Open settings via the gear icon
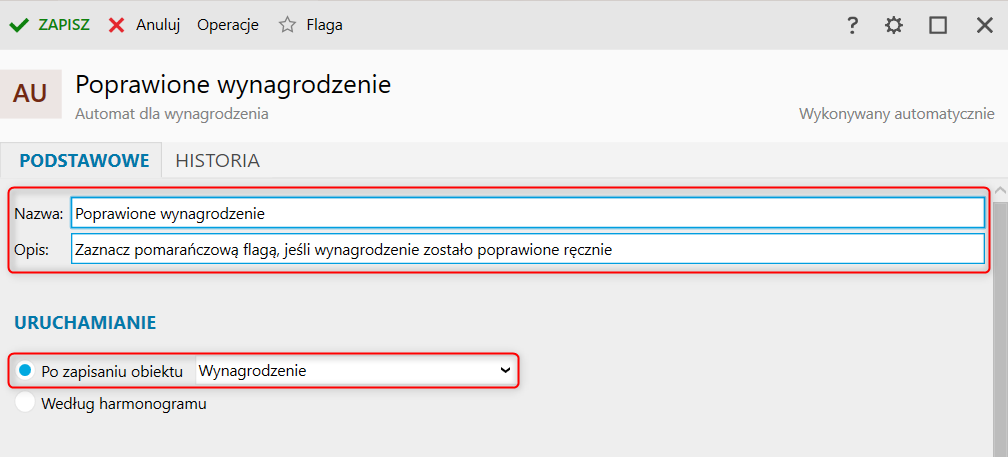 tap(894, 25)
